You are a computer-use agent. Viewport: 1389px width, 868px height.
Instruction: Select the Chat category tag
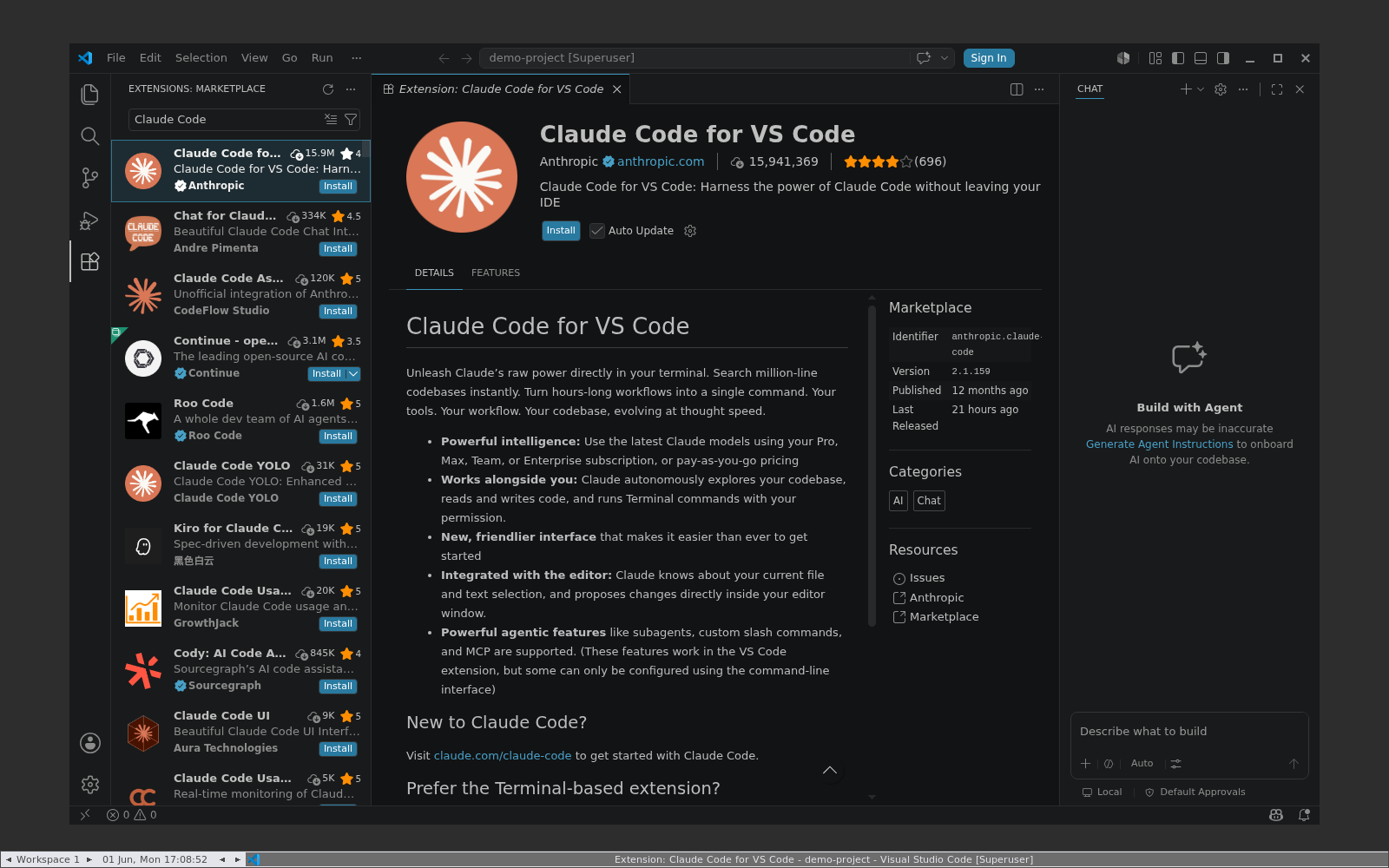tap(929, 501)
